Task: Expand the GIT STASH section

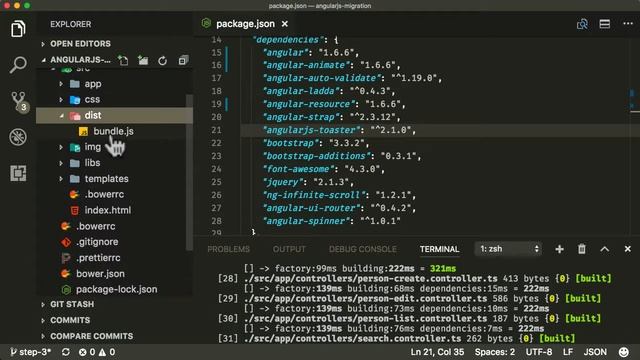Action: pyautogui.click(x=72, y=304)
